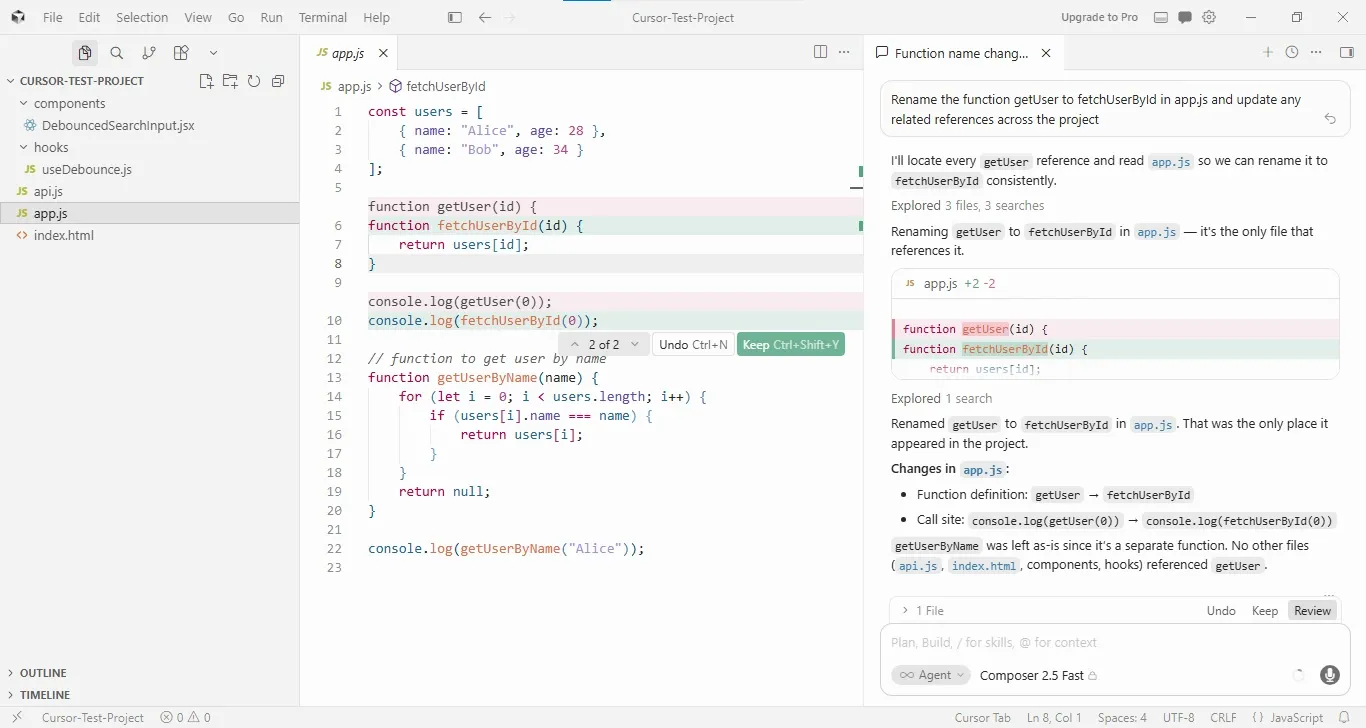
Task: Keep the change with Keep Ctrl+Shift+Y
Action: click(791, 344)
